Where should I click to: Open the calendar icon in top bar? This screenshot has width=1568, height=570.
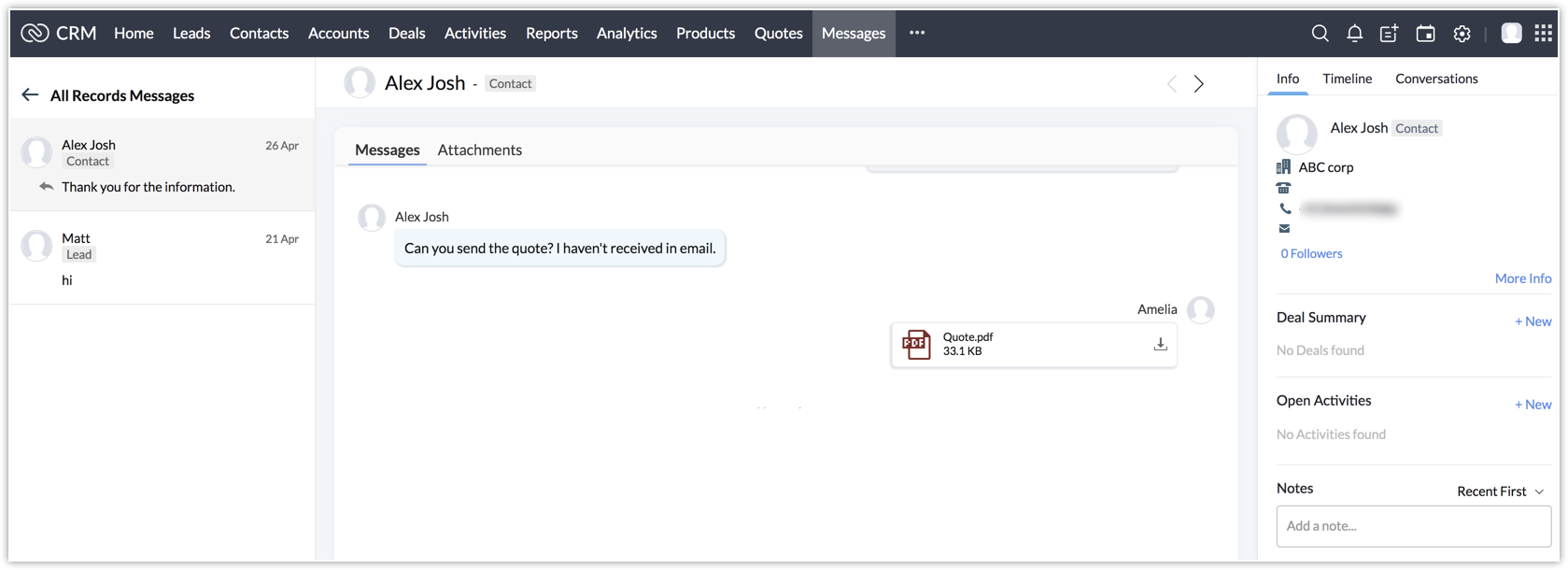tap(1425, 34)
